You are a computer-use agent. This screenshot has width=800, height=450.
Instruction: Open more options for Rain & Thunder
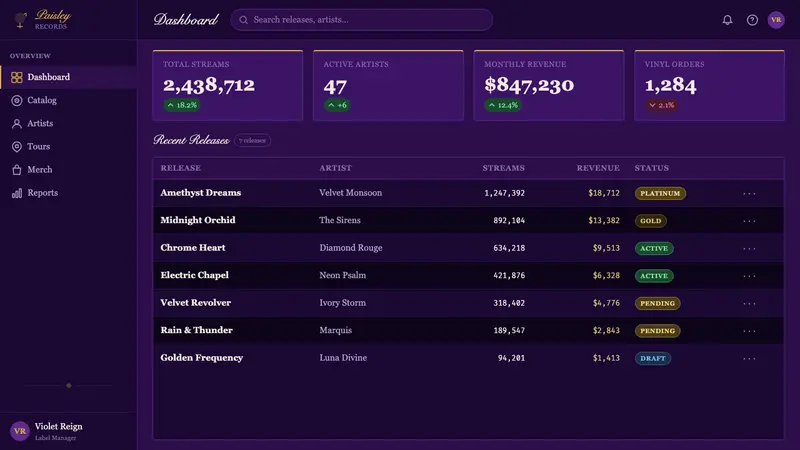coord(749,331)
